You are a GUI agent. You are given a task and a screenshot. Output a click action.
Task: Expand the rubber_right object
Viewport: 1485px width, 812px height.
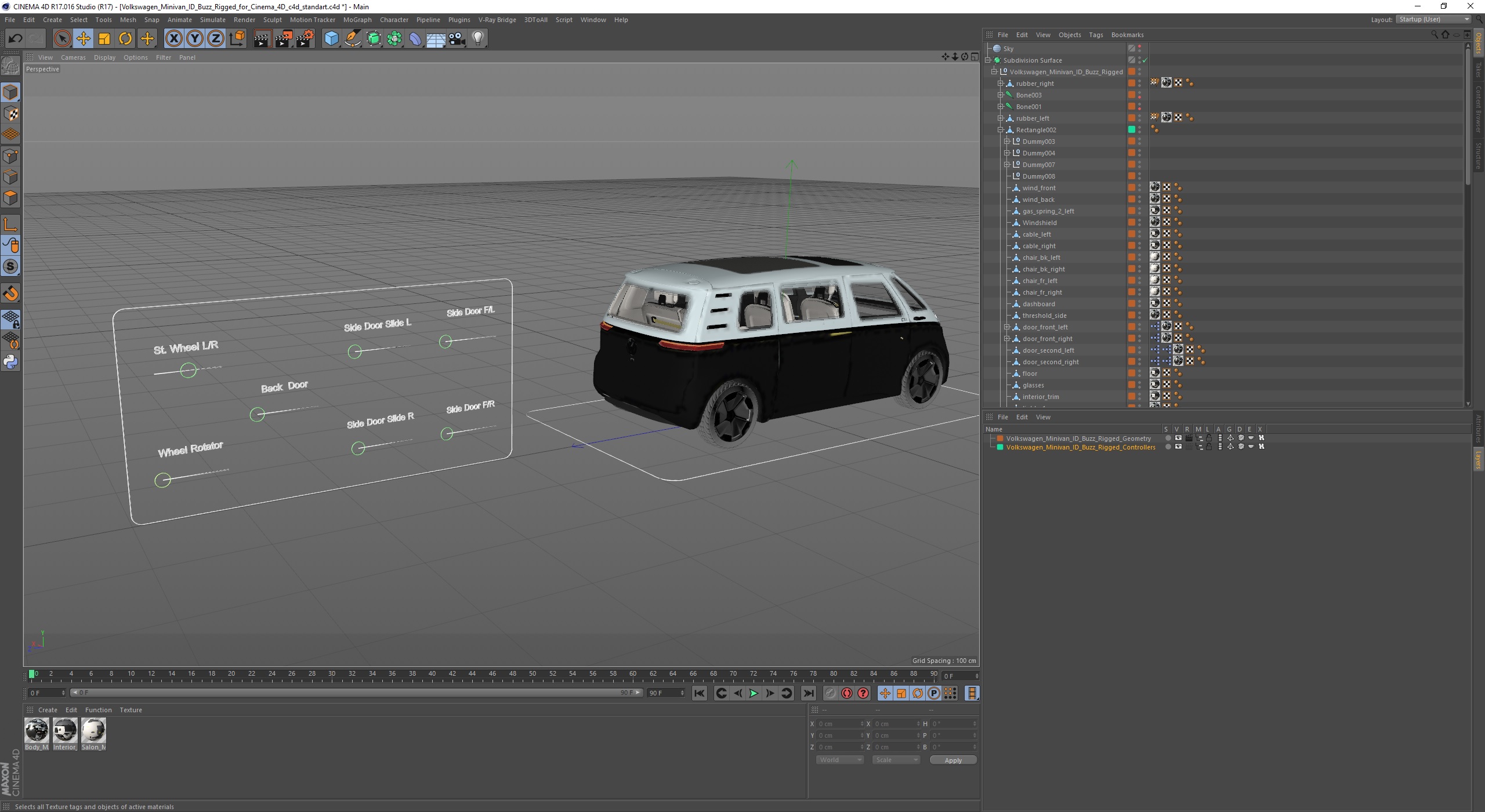[1001, 84]
